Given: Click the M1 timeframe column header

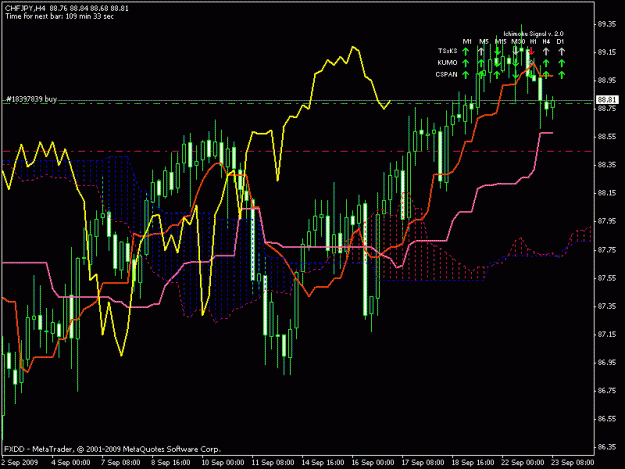Looking at the screenshot, I should [x=467, y=41].
